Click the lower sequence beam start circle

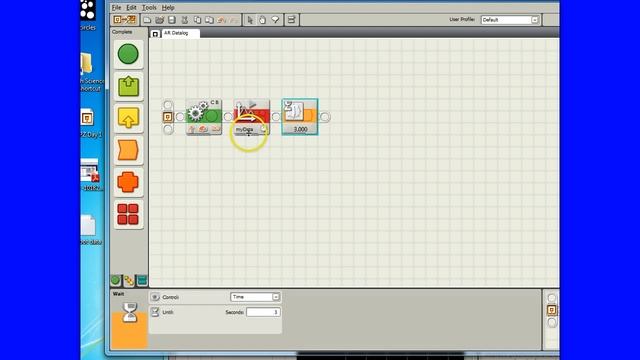(168, 129)
